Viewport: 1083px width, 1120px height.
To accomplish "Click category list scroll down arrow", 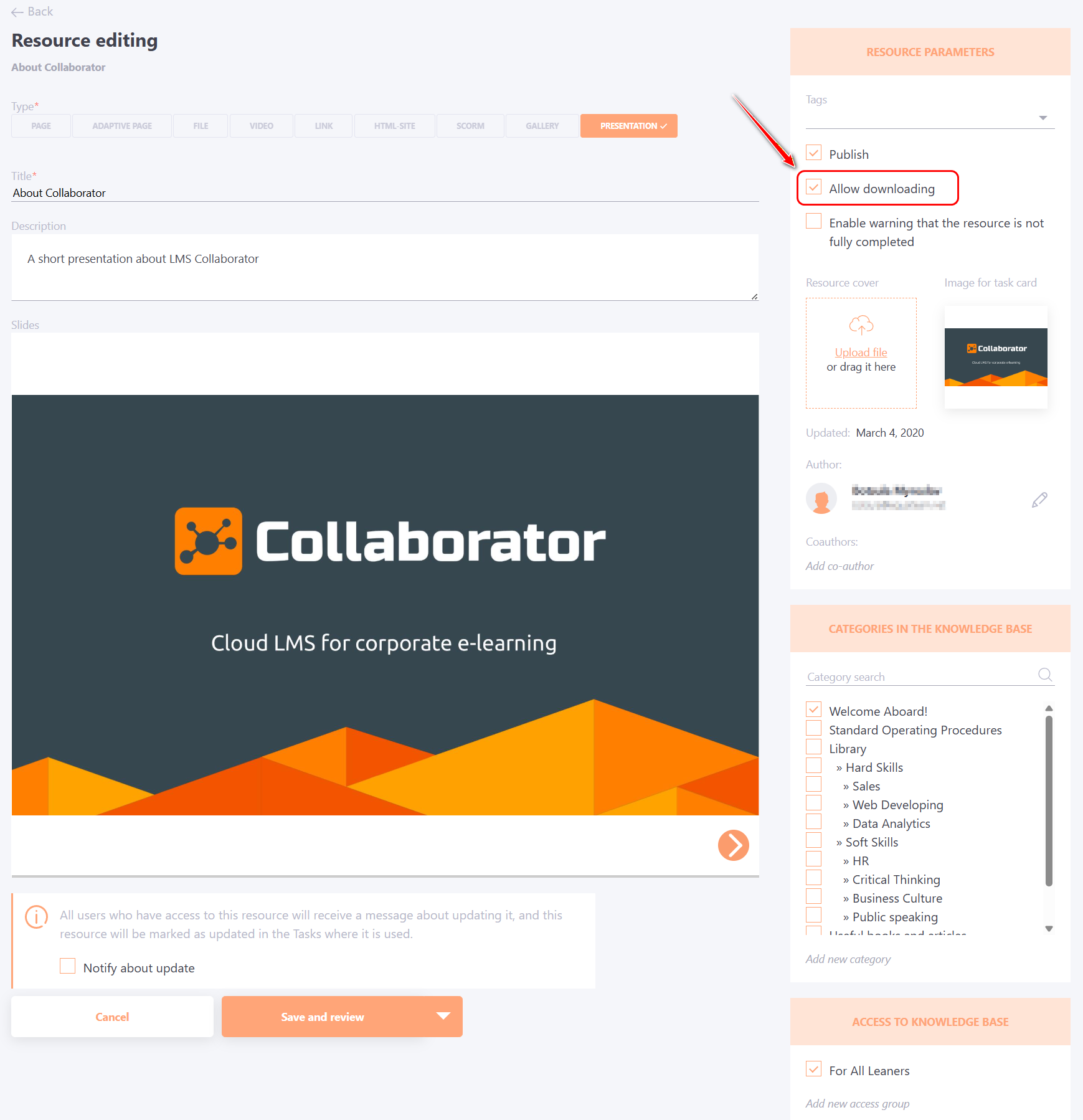I will [1049, 928].
